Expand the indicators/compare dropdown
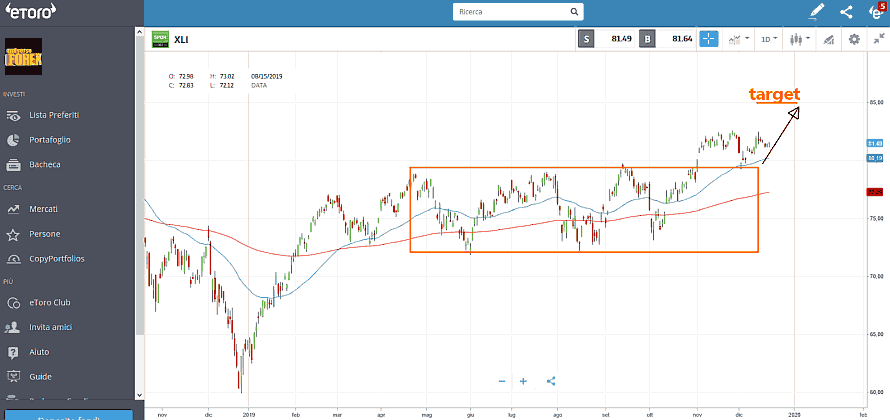 pos(739,39)
